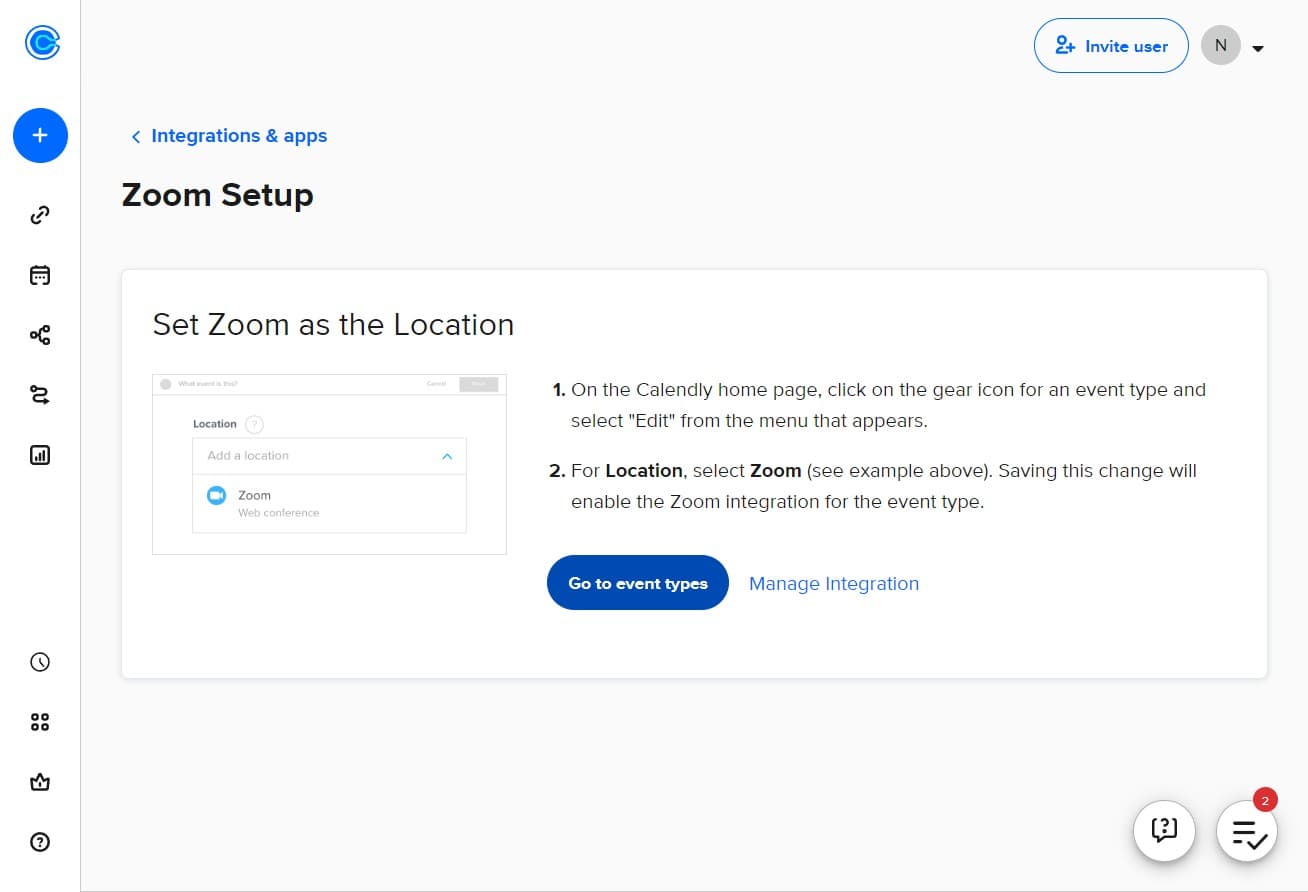Image resolution: width=1308 pixels, height=892 pixels.
Task: Click the Upgrade crown icon
Action: [x=40, y=782]
